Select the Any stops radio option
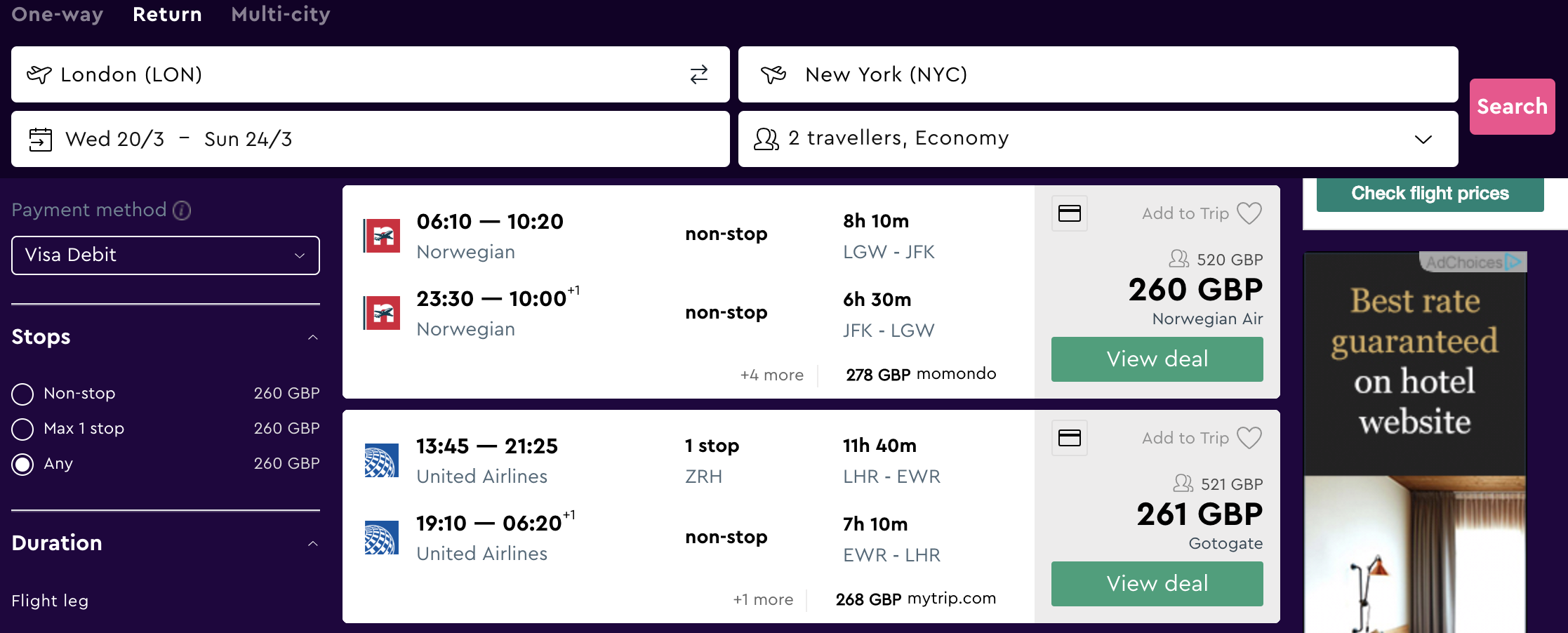Image resolution: width=1568 pixels, height=633 pixels. [x=22, y=464]
